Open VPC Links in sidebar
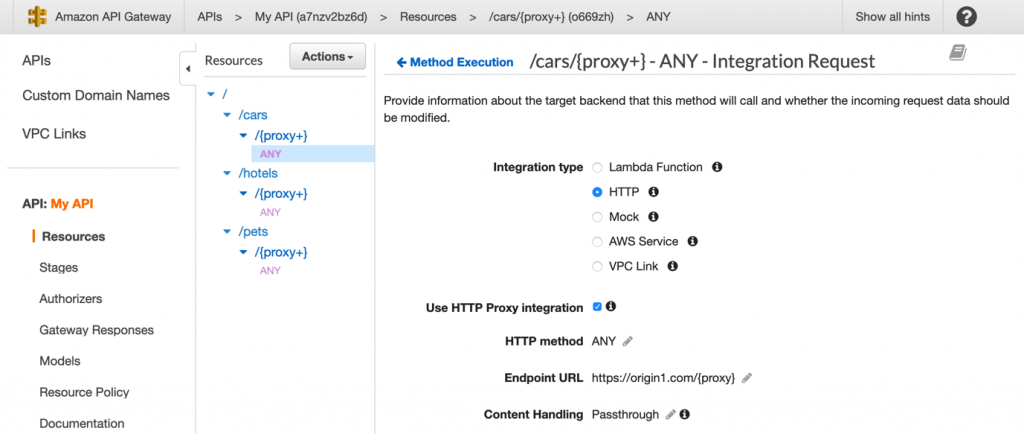The width and height of the screenshot is (1024, 434). pyautogui.click(x=54, y=134)
